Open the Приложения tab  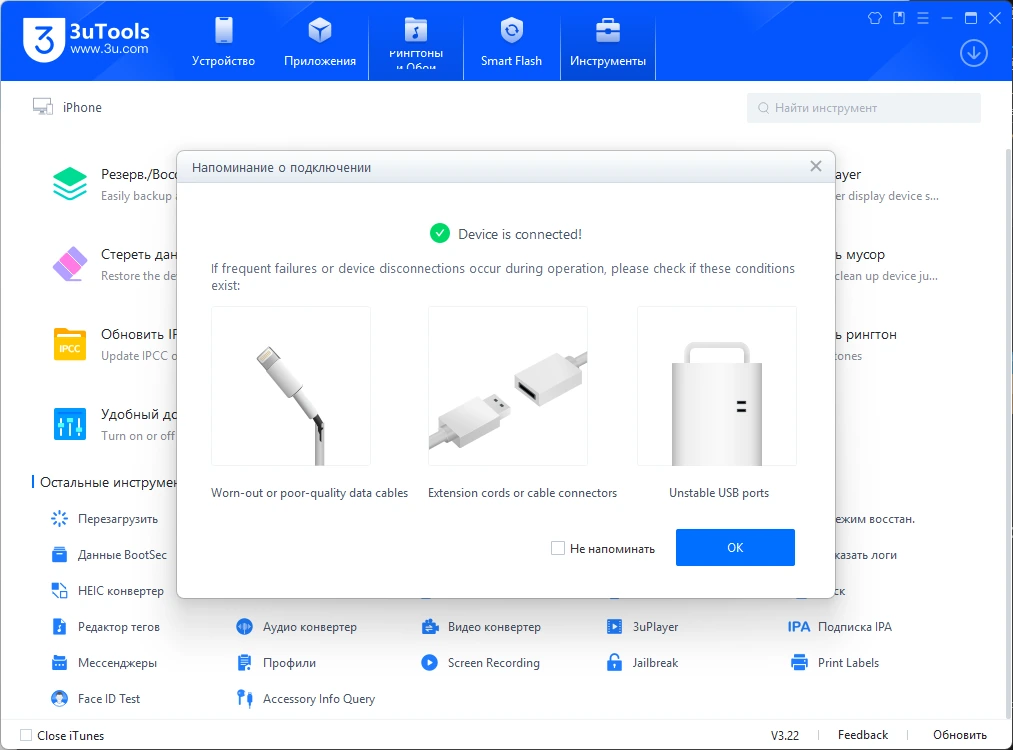tap(320, 41)
